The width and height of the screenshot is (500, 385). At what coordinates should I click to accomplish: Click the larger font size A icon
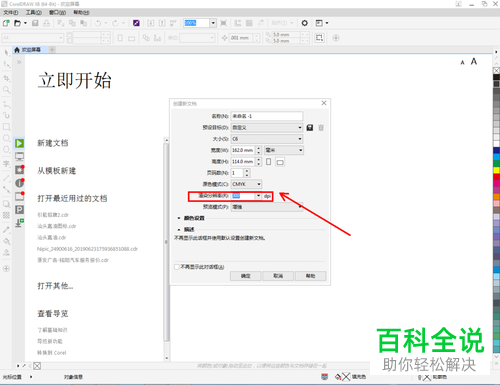coord(474,61)
